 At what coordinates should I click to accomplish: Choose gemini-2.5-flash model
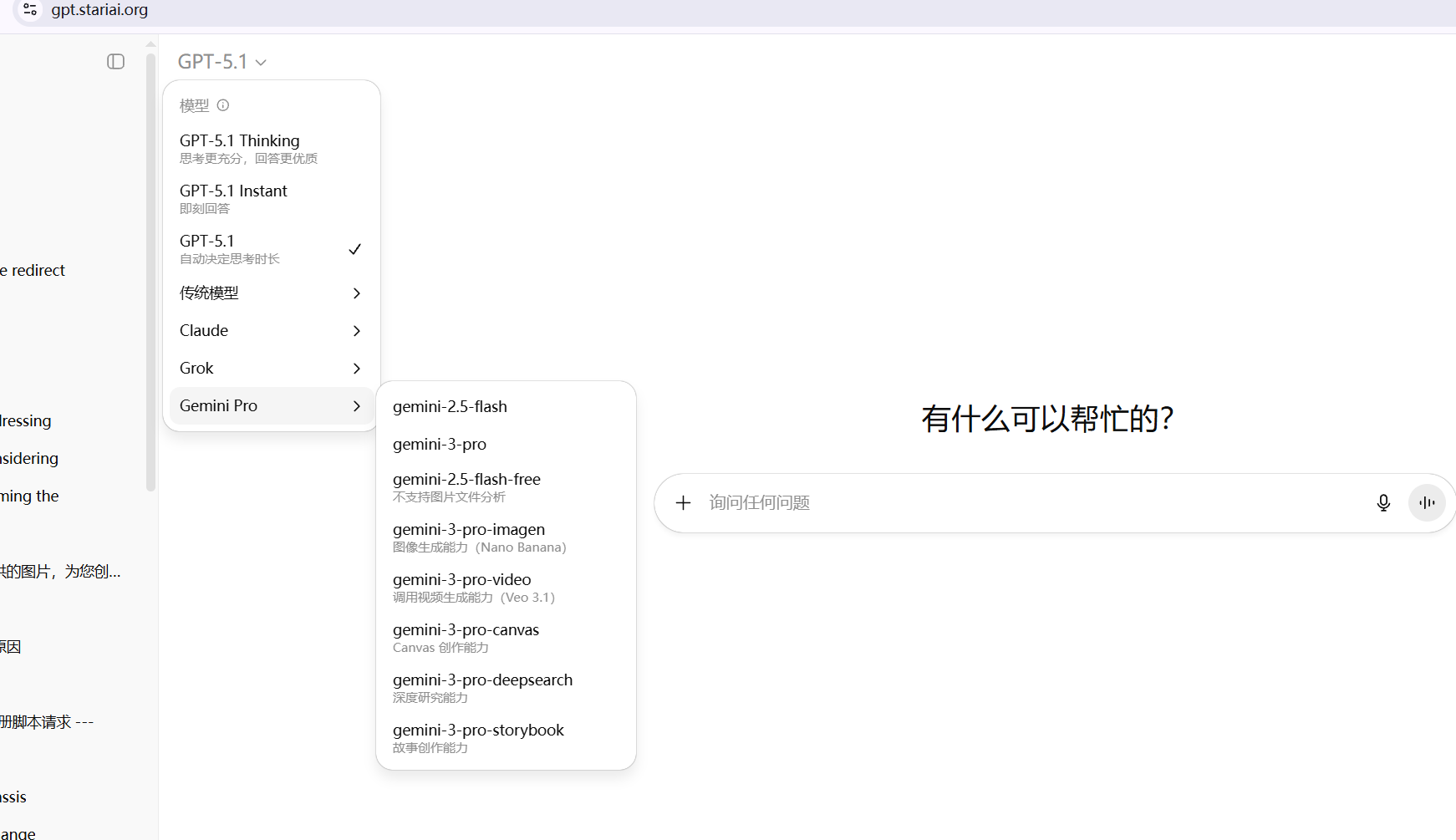click(x=450, y=406)
